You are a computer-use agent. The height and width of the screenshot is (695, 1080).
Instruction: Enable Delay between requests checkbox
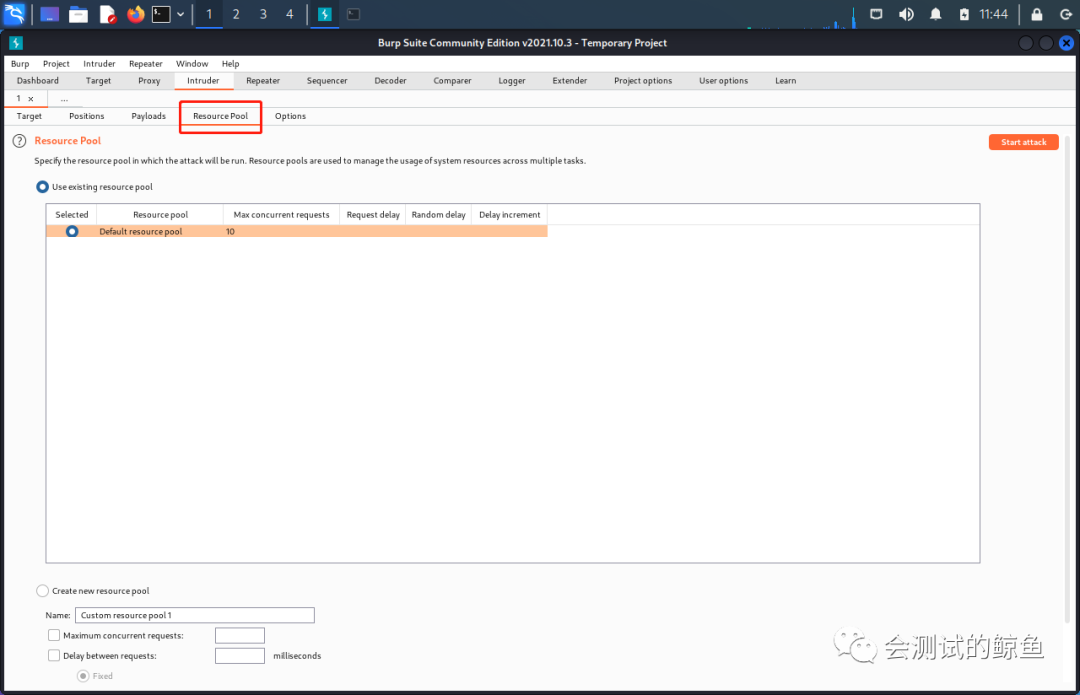(x=54, y=655)
